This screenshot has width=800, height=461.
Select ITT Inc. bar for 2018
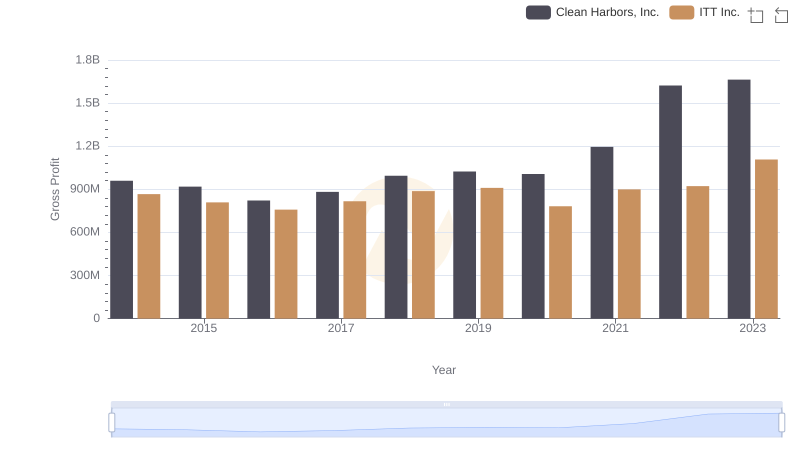point(423,255)
